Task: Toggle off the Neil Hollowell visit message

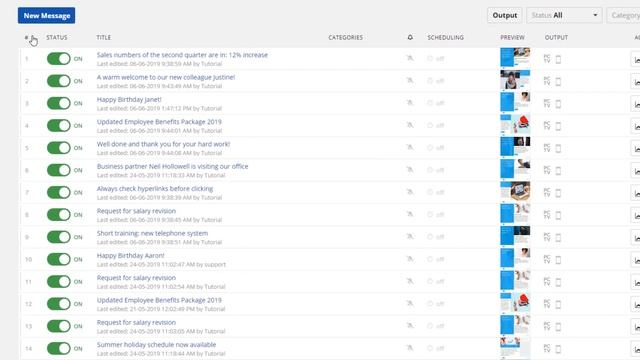Action: point(59,170)
